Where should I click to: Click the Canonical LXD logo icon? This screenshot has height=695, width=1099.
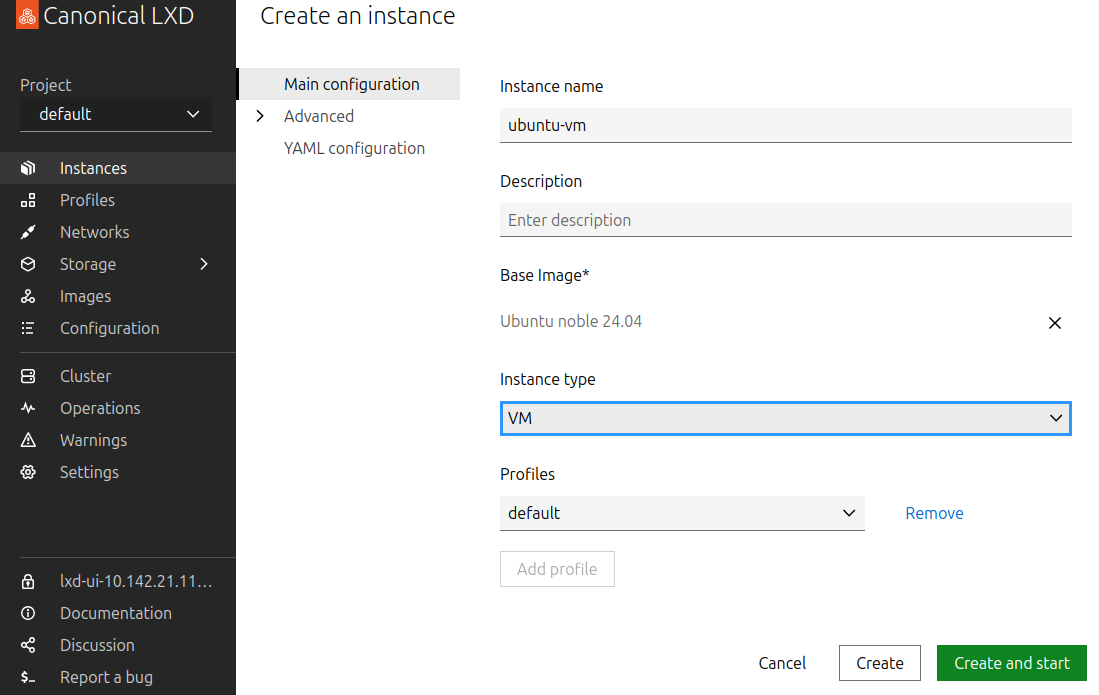28,15
